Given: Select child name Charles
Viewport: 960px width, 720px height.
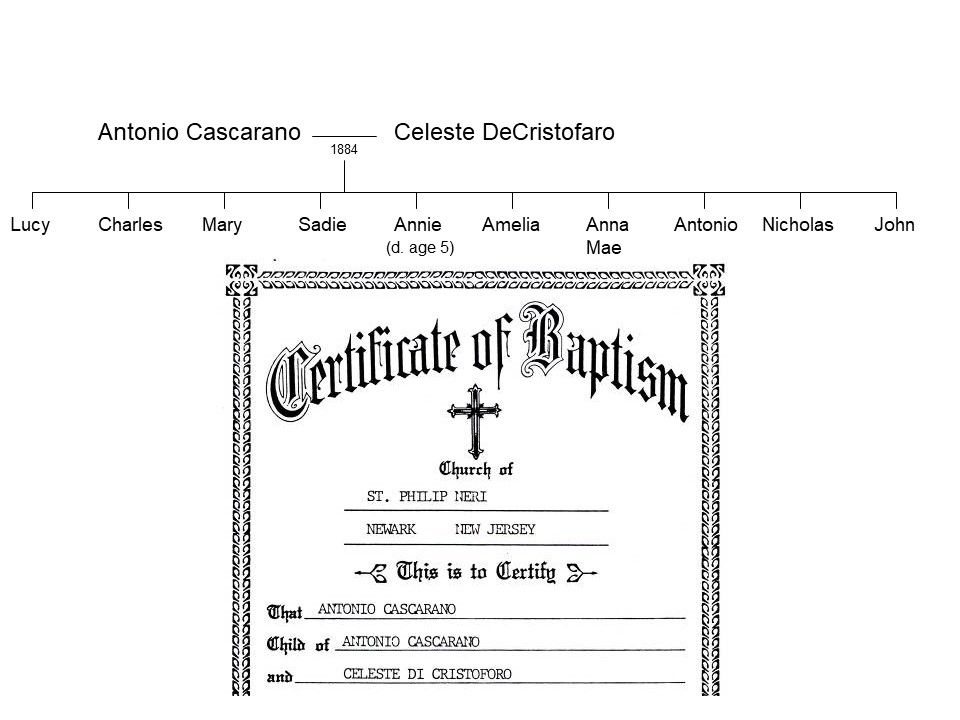Looking at the screenshot, I should (130, 225).
